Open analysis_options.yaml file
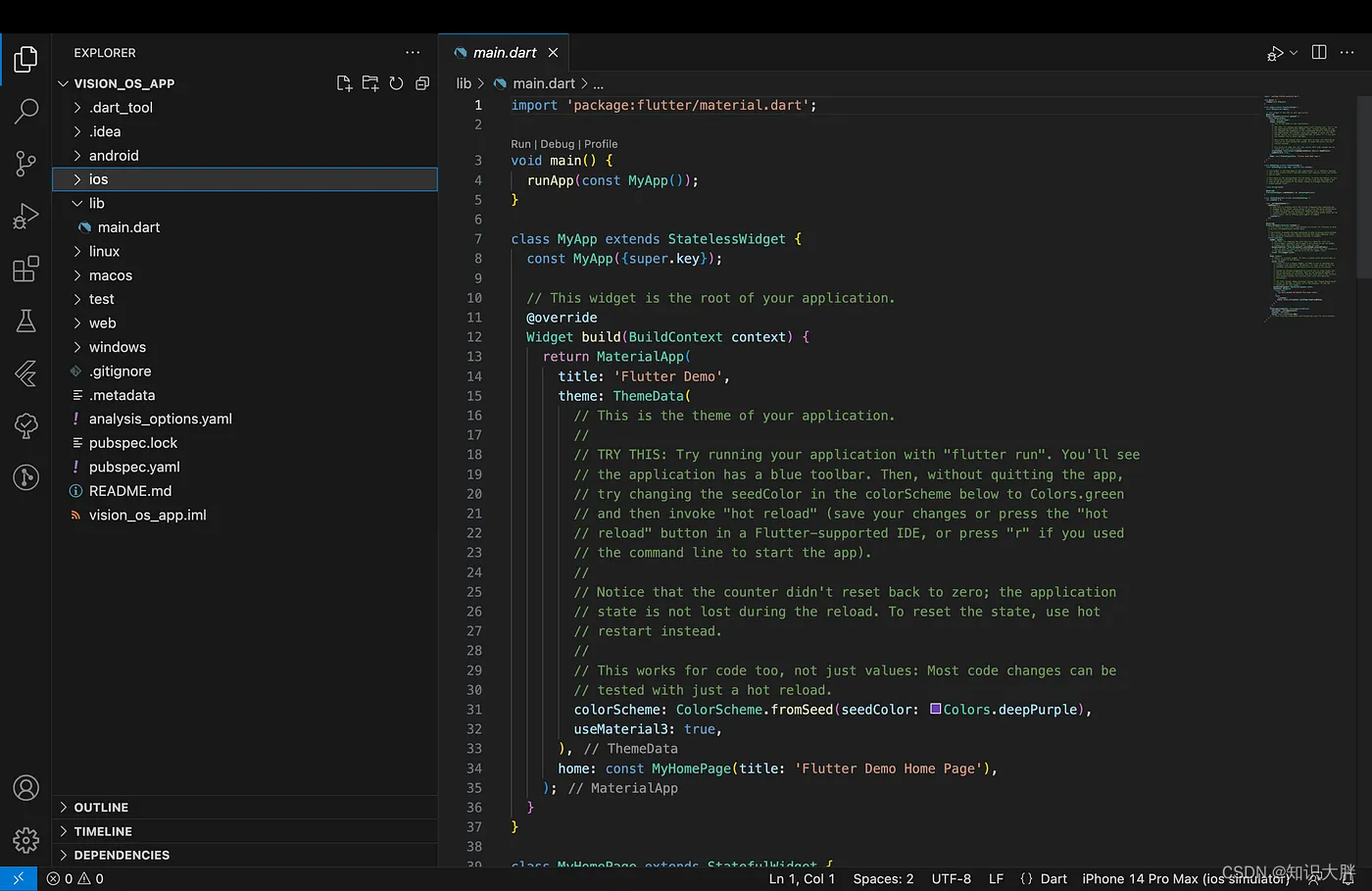 tap(245, 419)
